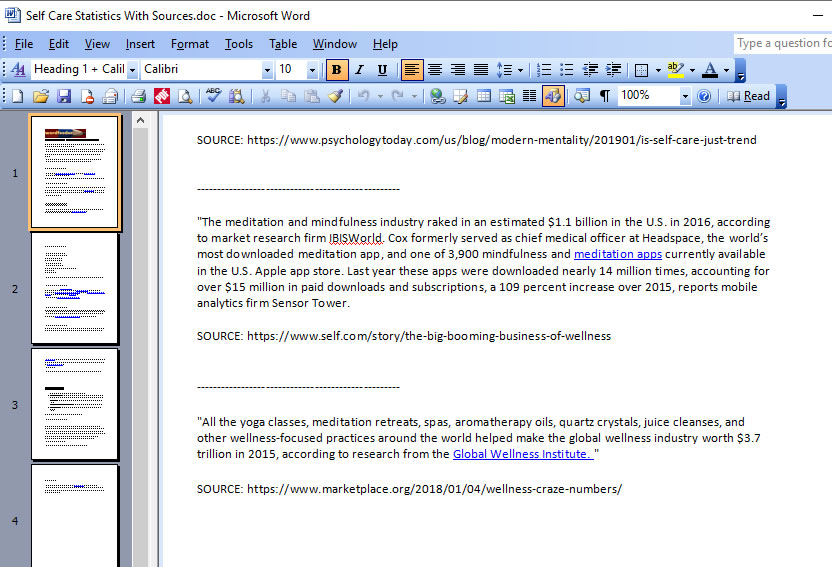
Task: Toggle Align Right paragraph alignment
Action: 458,69
